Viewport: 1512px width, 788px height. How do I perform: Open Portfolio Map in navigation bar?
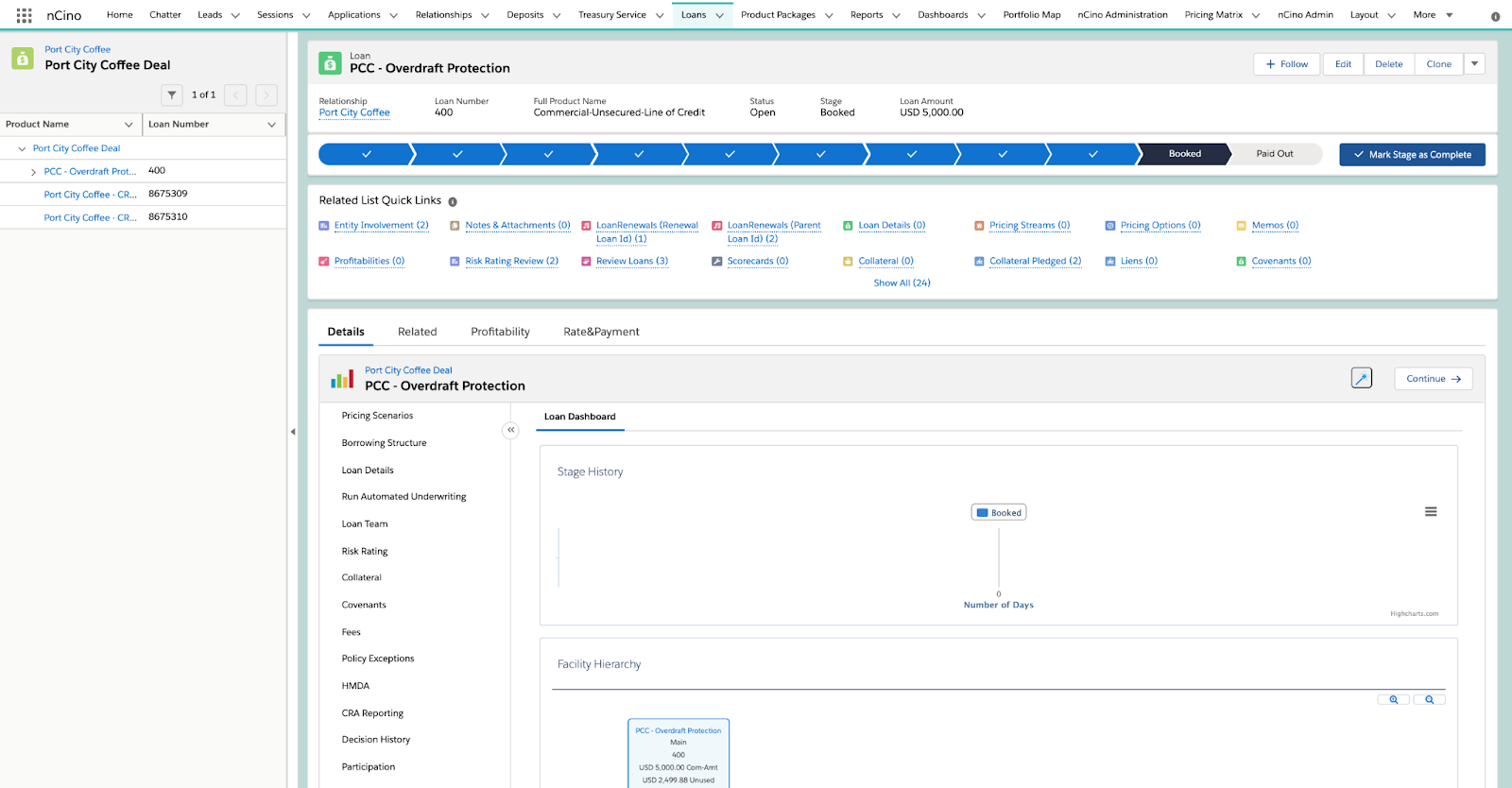point(1032,15)
